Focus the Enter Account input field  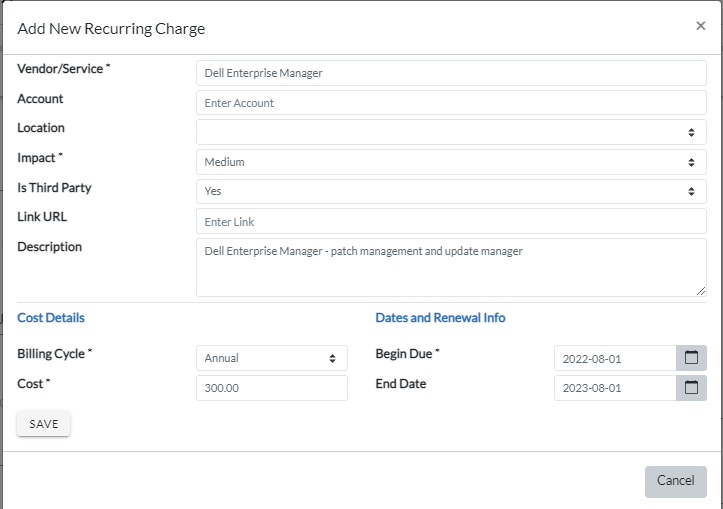(451, 103)
